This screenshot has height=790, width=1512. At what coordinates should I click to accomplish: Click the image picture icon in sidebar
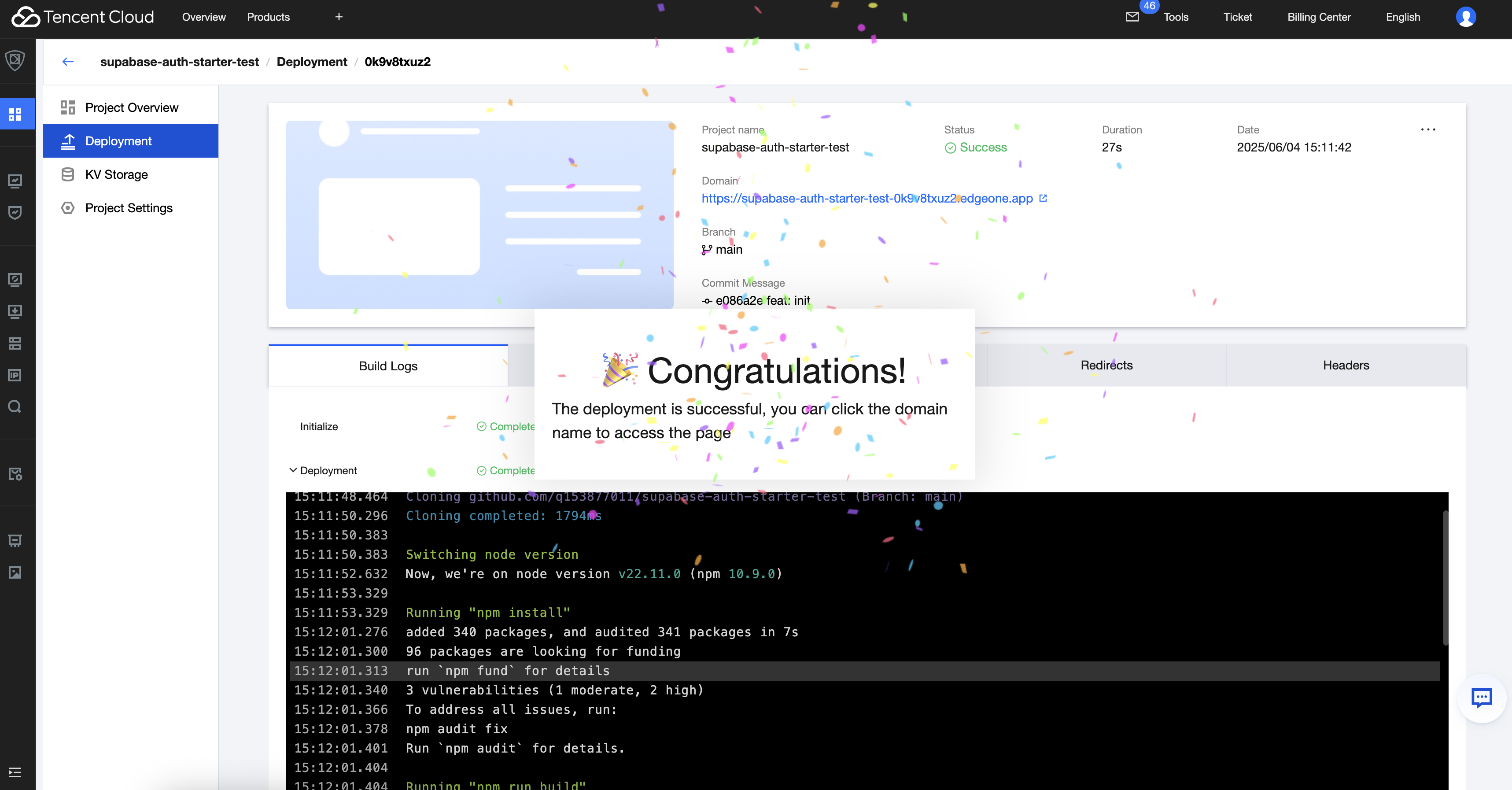(15, 572)
